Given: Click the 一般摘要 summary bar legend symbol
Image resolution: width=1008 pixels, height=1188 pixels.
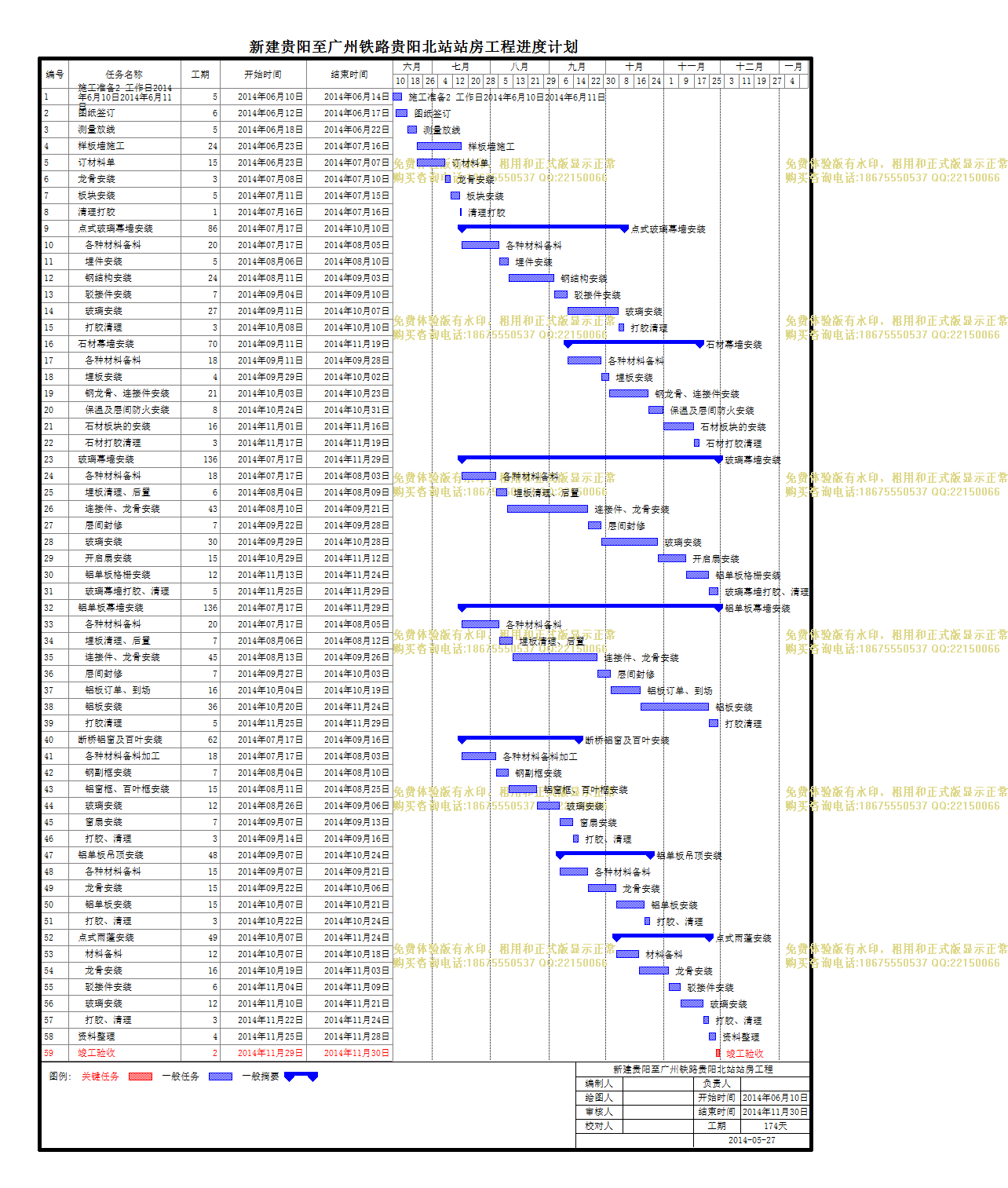Looking at the screenshot, I should click(x=301, y=1077).
